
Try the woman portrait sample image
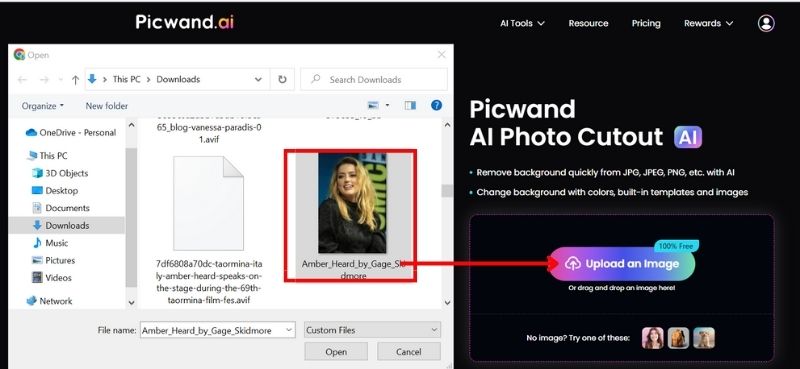pos(653,338)
